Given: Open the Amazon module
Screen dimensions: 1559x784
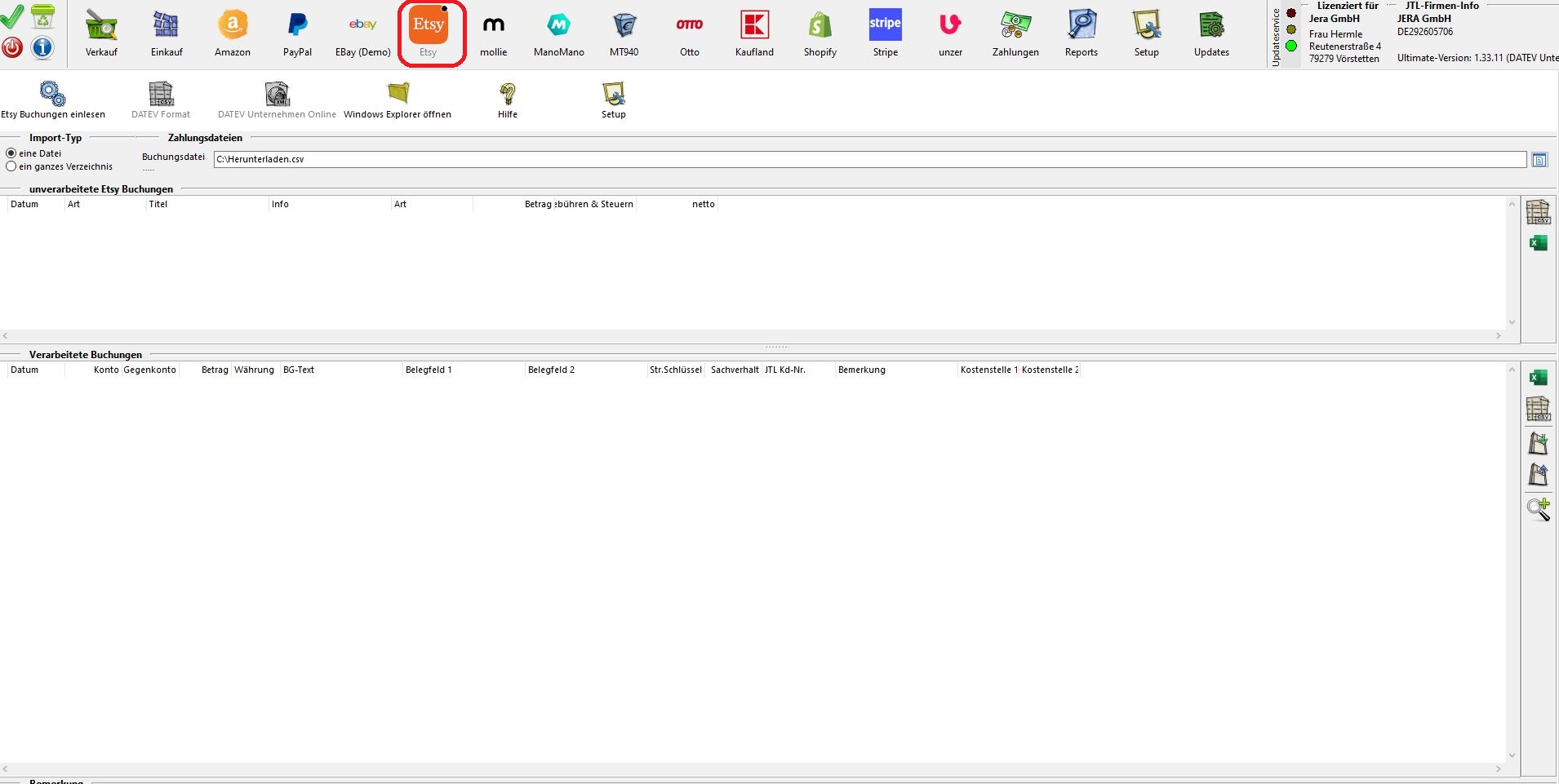Looking at the screenshot, I should pyautogui.click(x=233, y=33).
